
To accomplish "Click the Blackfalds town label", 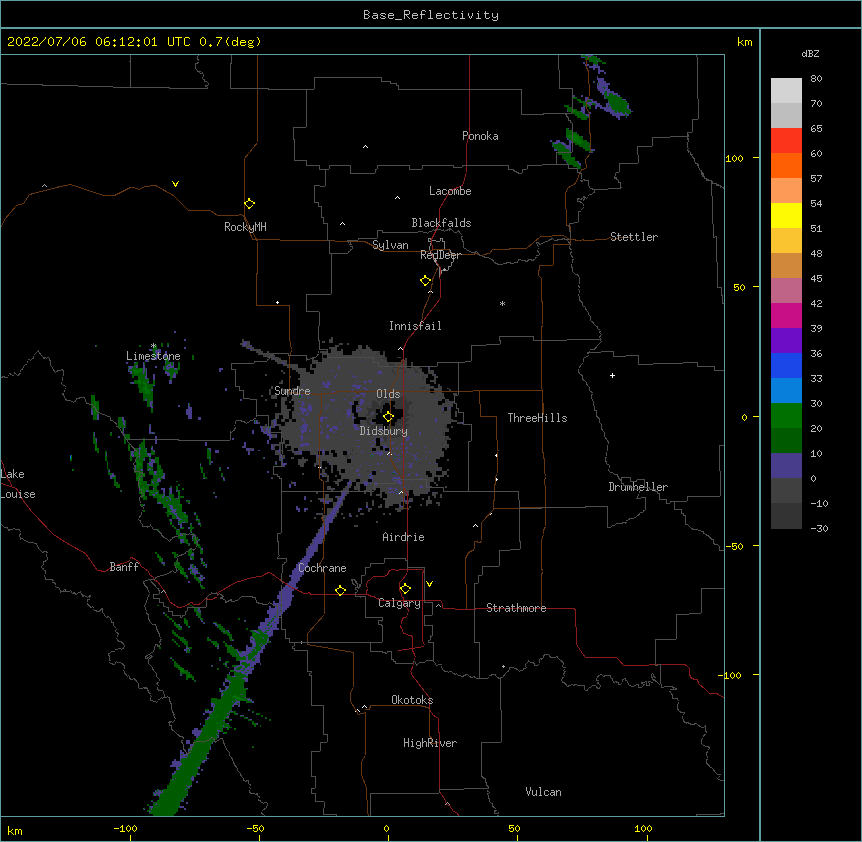I will coord(441,223).
